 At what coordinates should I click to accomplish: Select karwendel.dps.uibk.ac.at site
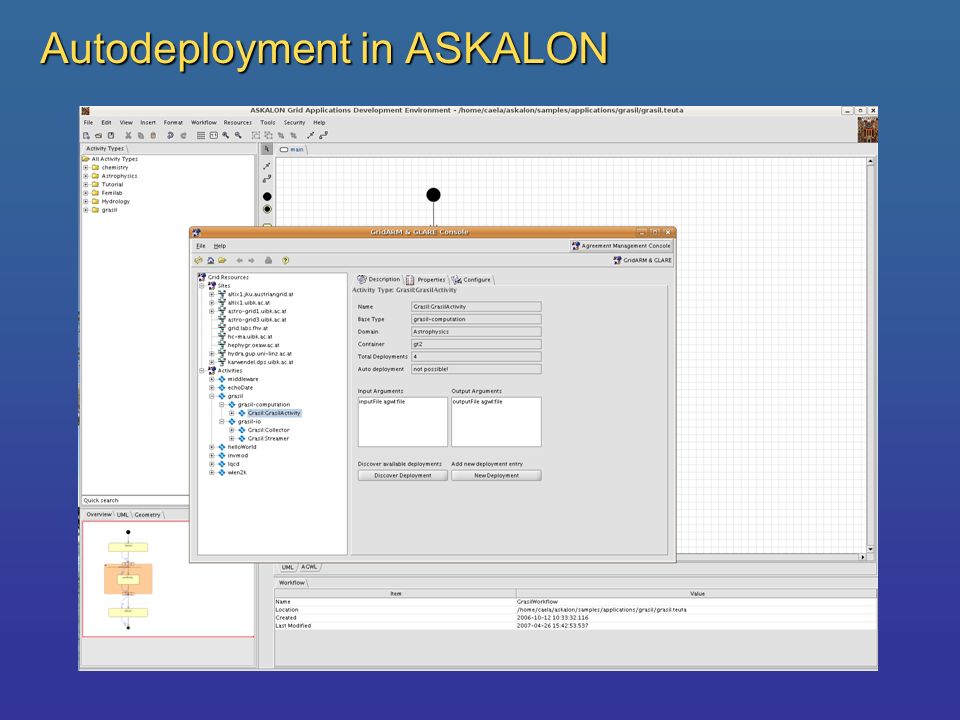261,362
